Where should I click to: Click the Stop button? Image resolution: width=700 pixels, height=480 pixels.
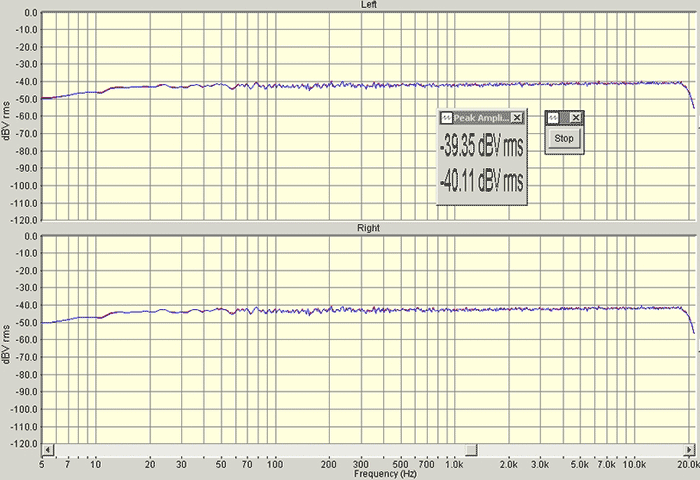tap(564, 138)
